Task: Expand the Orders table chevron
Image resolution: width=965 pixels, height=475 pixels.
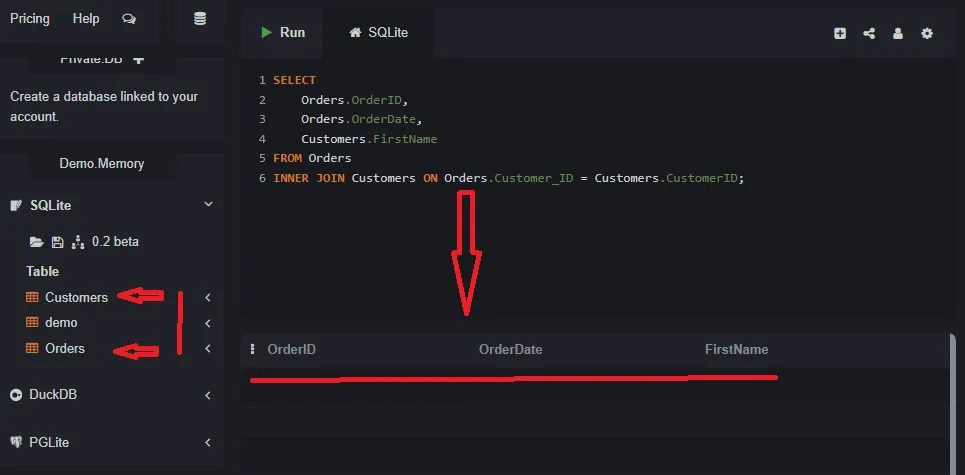Action: pos(208,349)
